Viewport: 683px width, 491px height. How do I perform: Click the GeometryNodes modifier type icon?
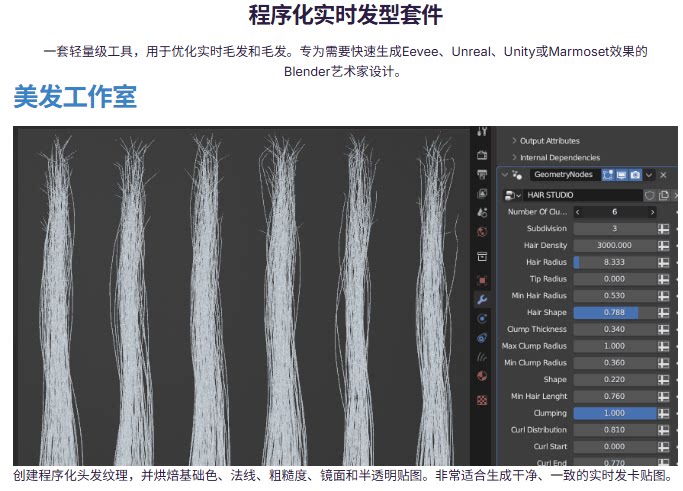pos(517,175)
